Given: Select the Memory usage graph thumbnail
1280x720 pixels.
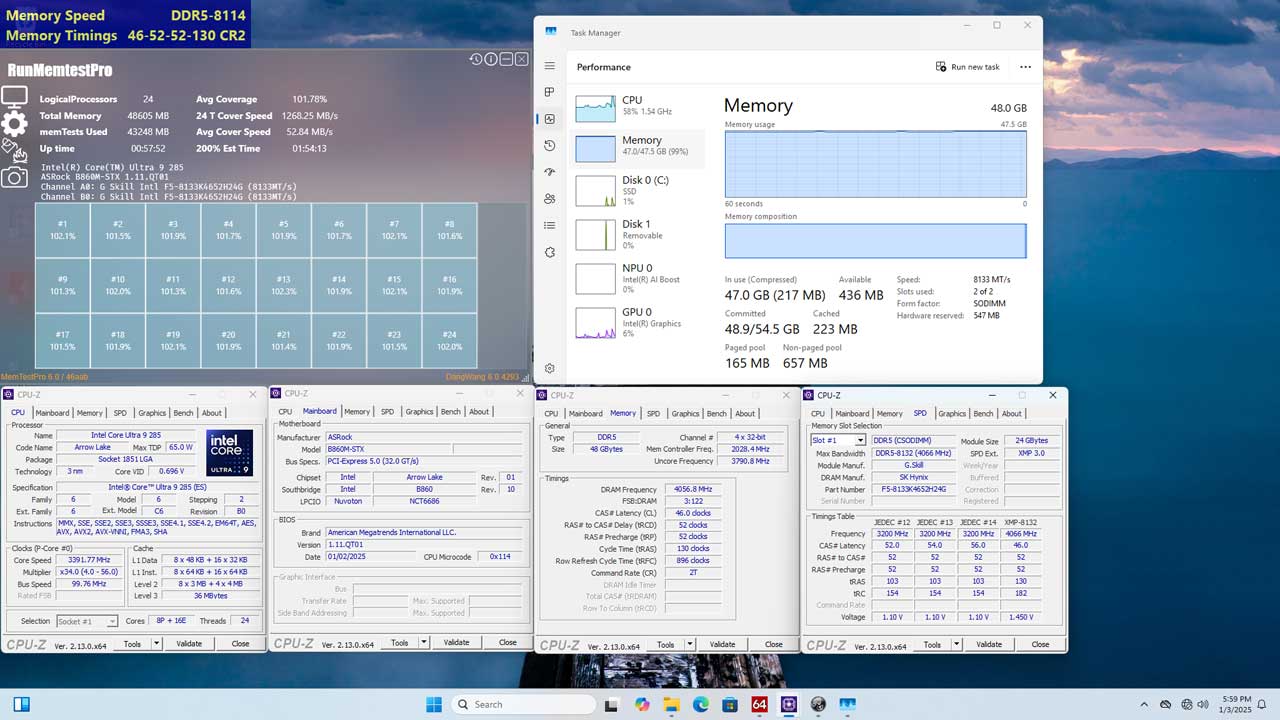Looking at the screenshot, I should pyautogui.click(x=595, y=147).
